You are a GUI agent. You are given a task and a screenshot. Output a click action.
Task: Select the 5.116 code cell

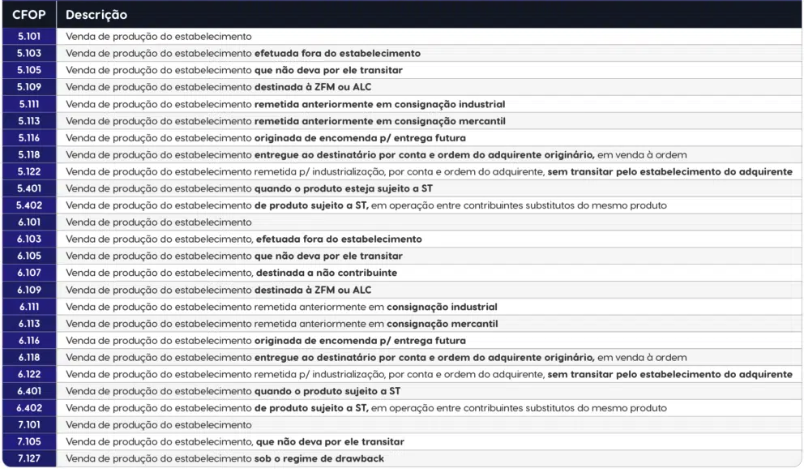(29, 137)
